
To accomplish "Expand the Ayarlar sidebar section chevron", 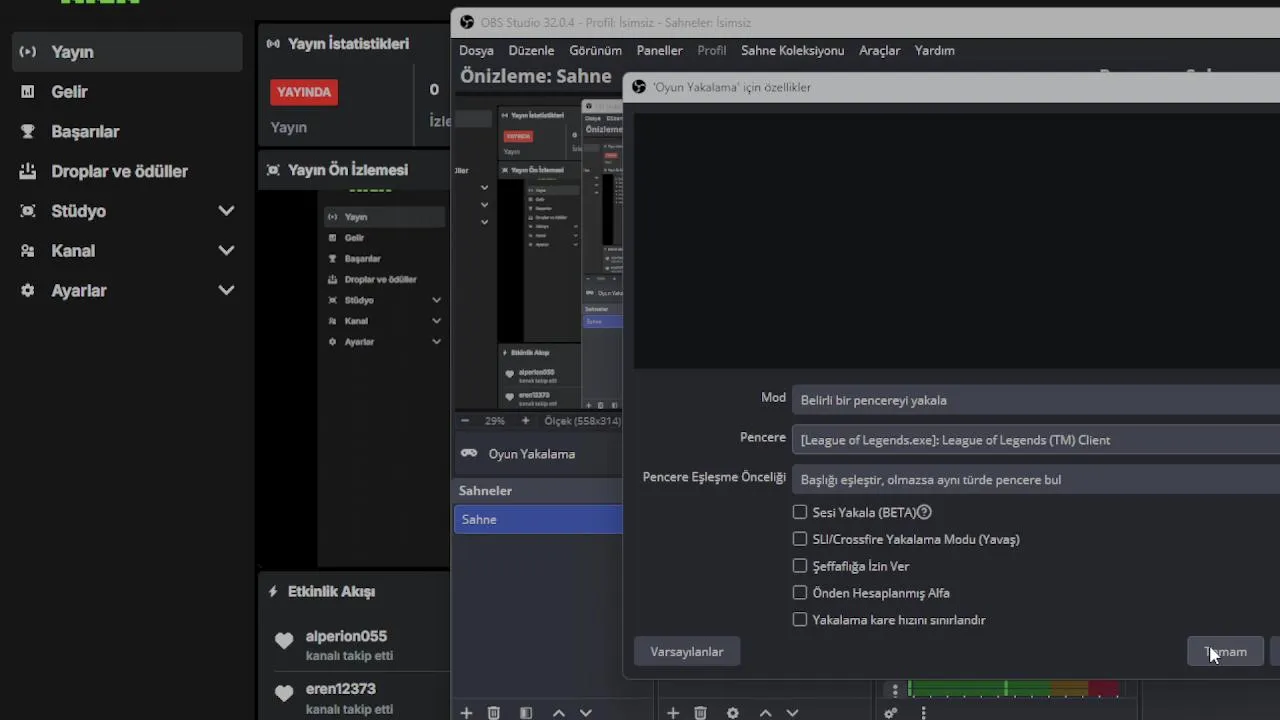I will (x=226, y=291).
